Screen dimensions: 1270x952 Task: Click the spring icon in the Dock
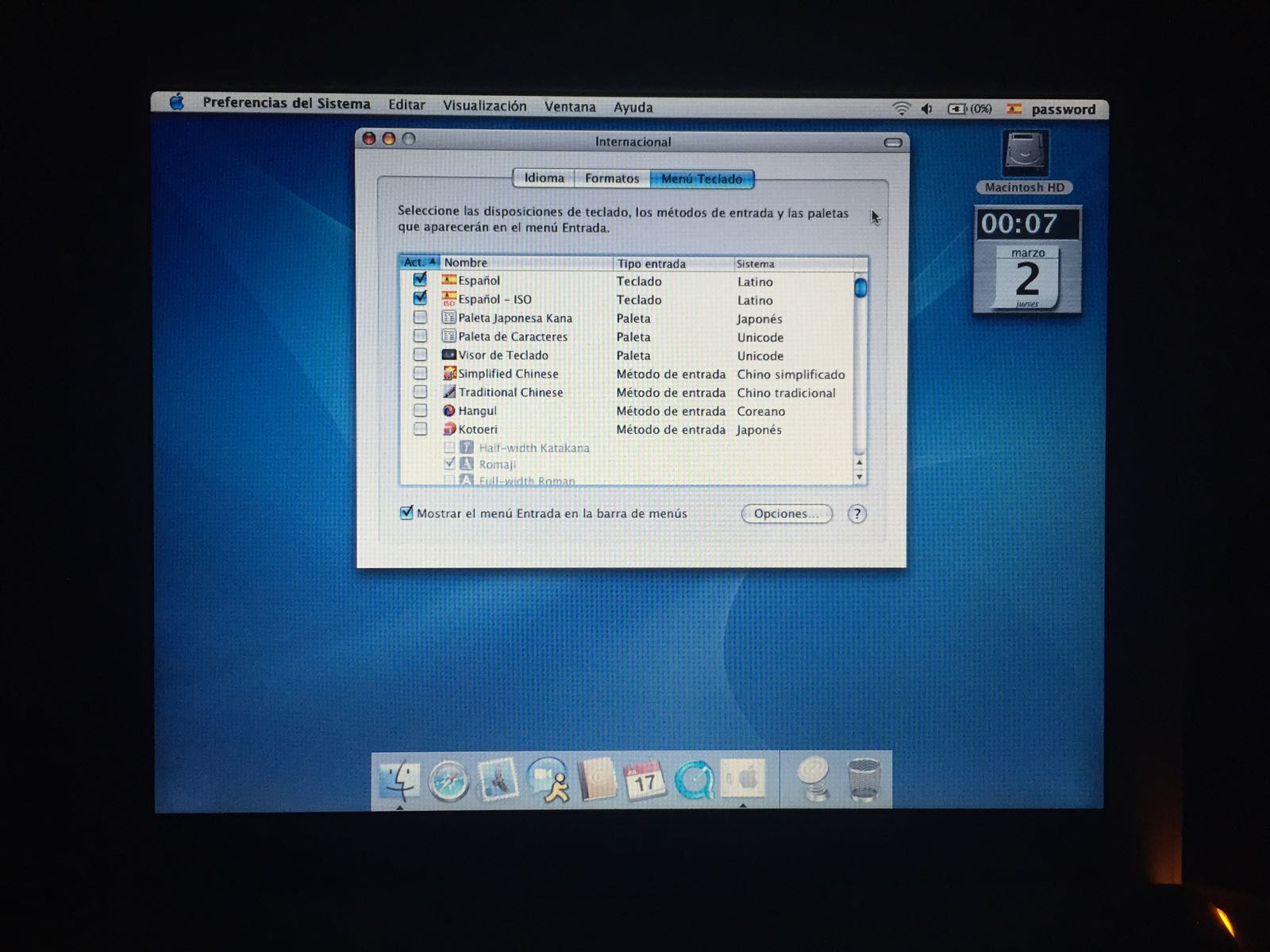click(x=813, y=781)
